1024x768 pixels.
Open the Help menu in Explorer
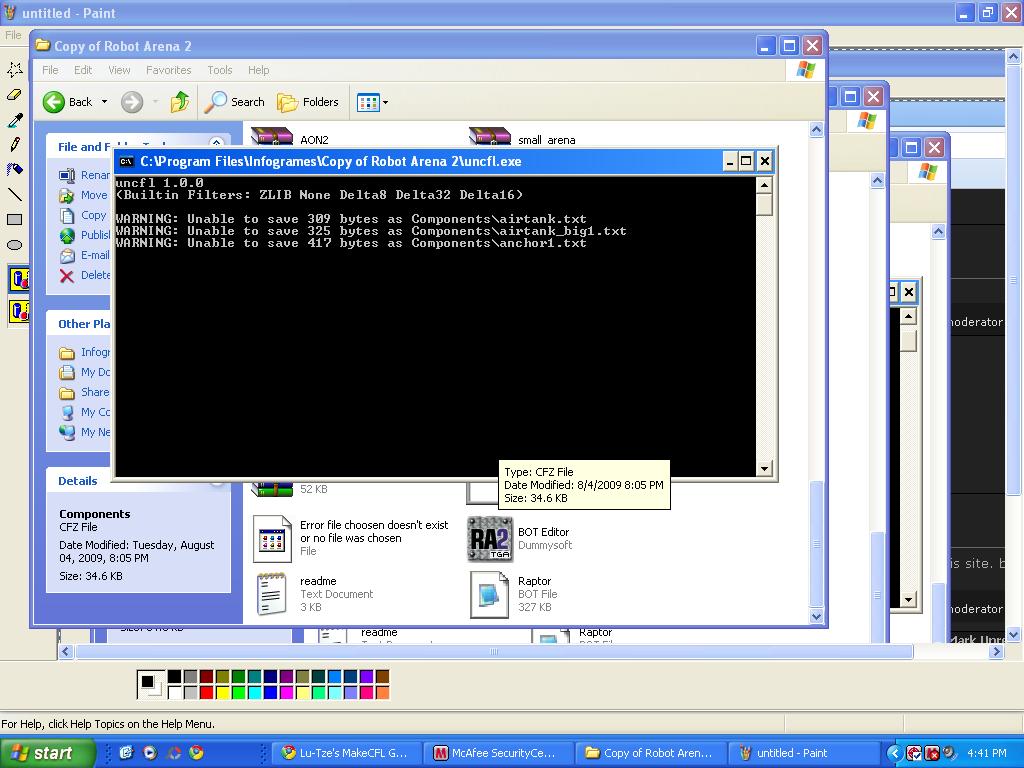(258, 70)
